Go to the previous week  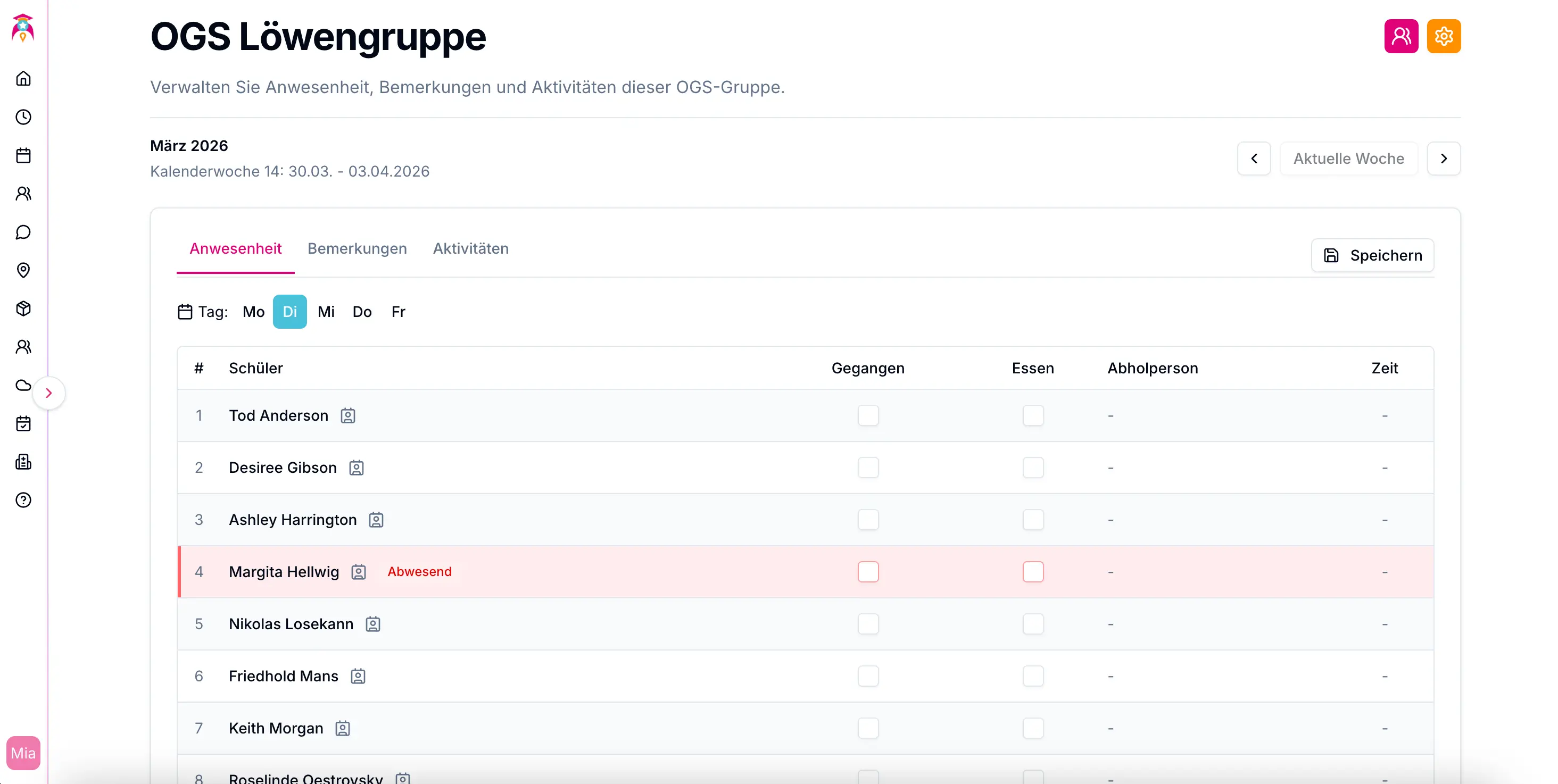(1254, 159)
